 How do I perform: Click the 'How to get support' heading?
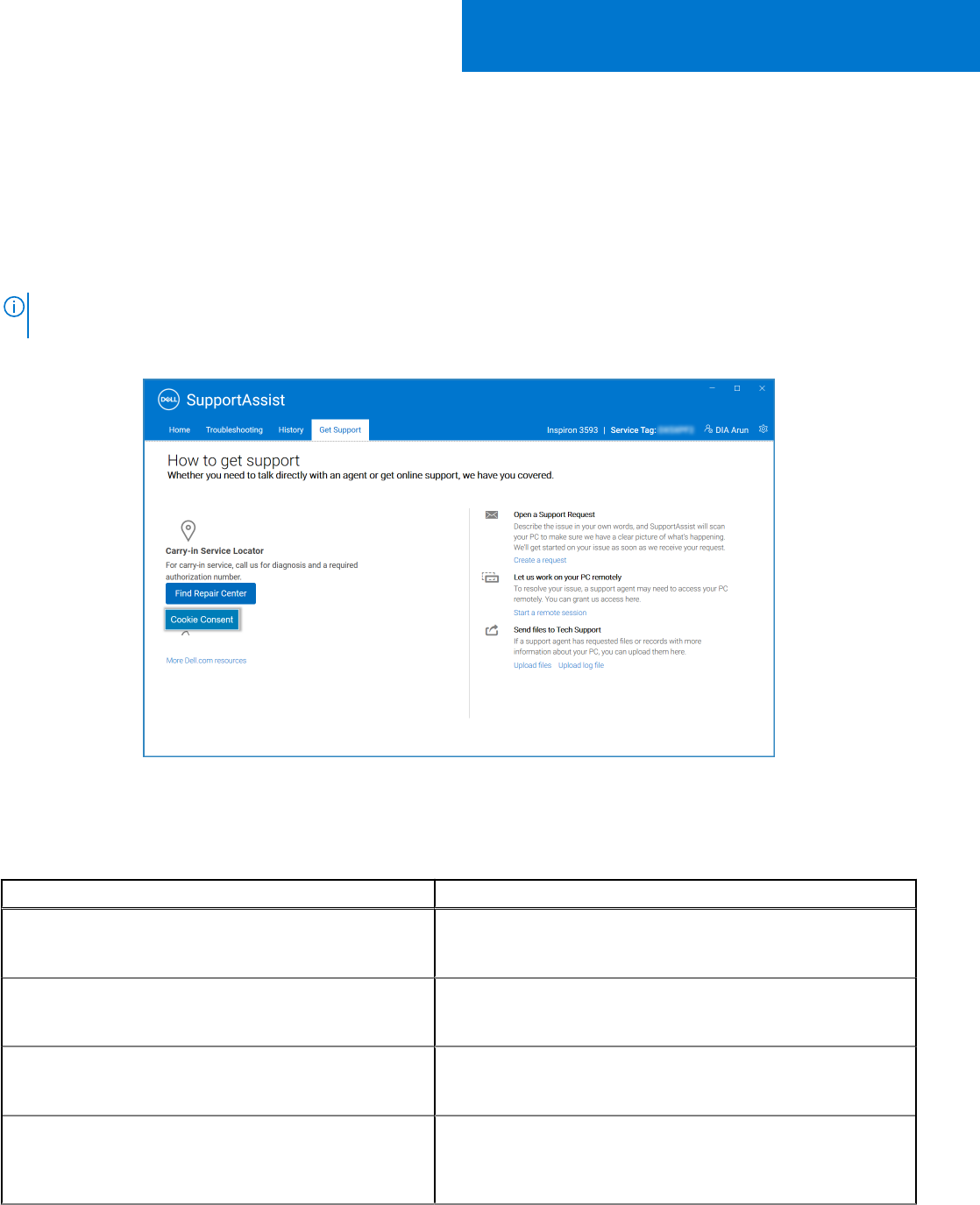tap(233, 460)
